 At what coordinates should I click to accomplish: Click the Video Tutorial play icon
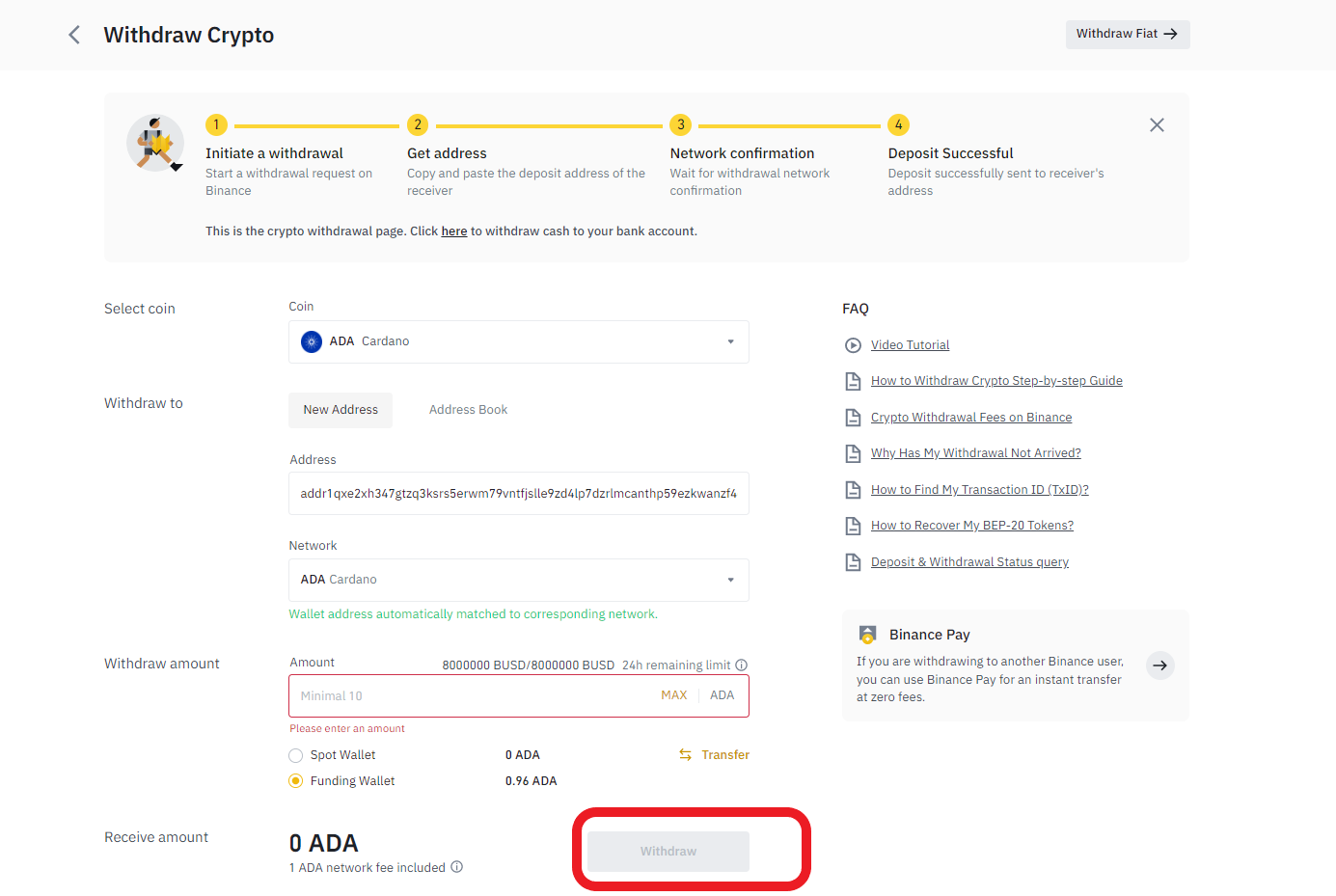tap(853, 345)
